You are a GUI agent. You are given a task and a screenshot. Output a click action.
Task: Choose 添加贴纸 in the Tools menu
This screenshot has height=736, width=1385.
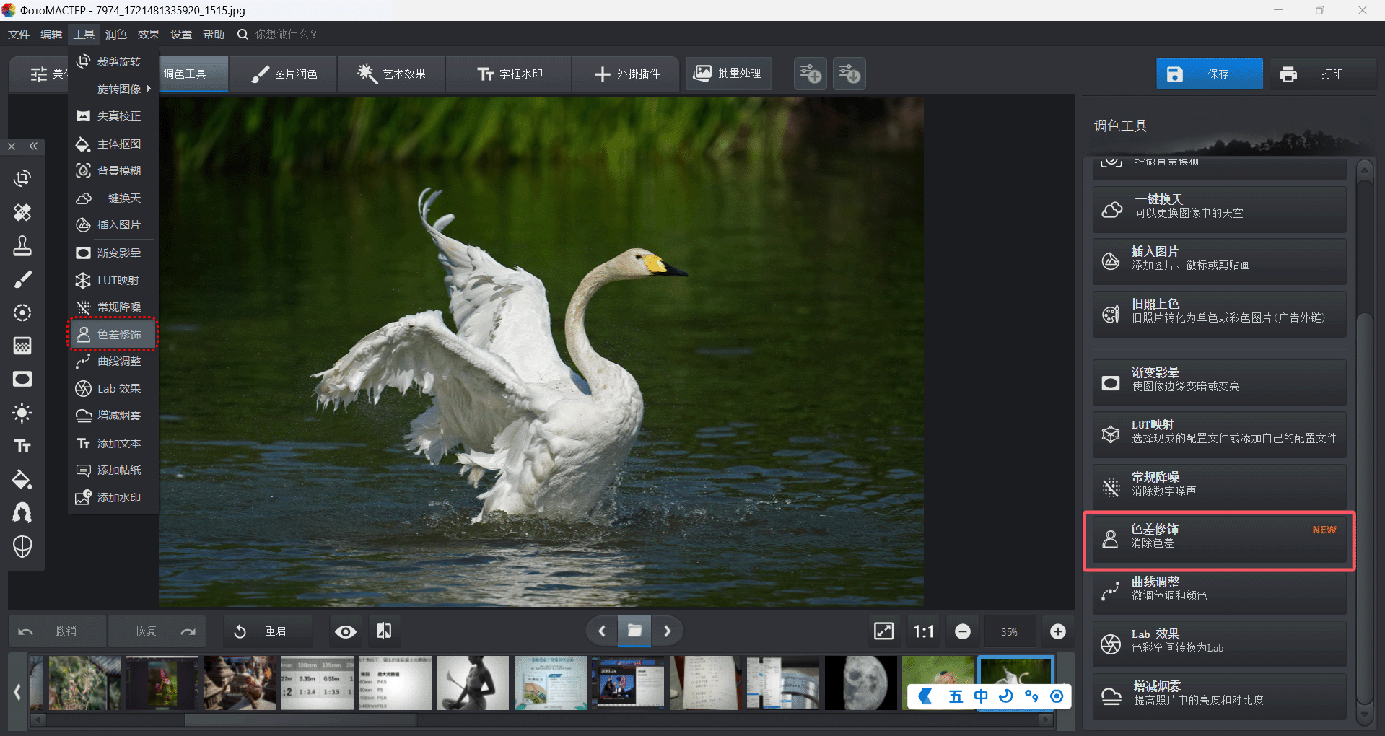[113, 470]
